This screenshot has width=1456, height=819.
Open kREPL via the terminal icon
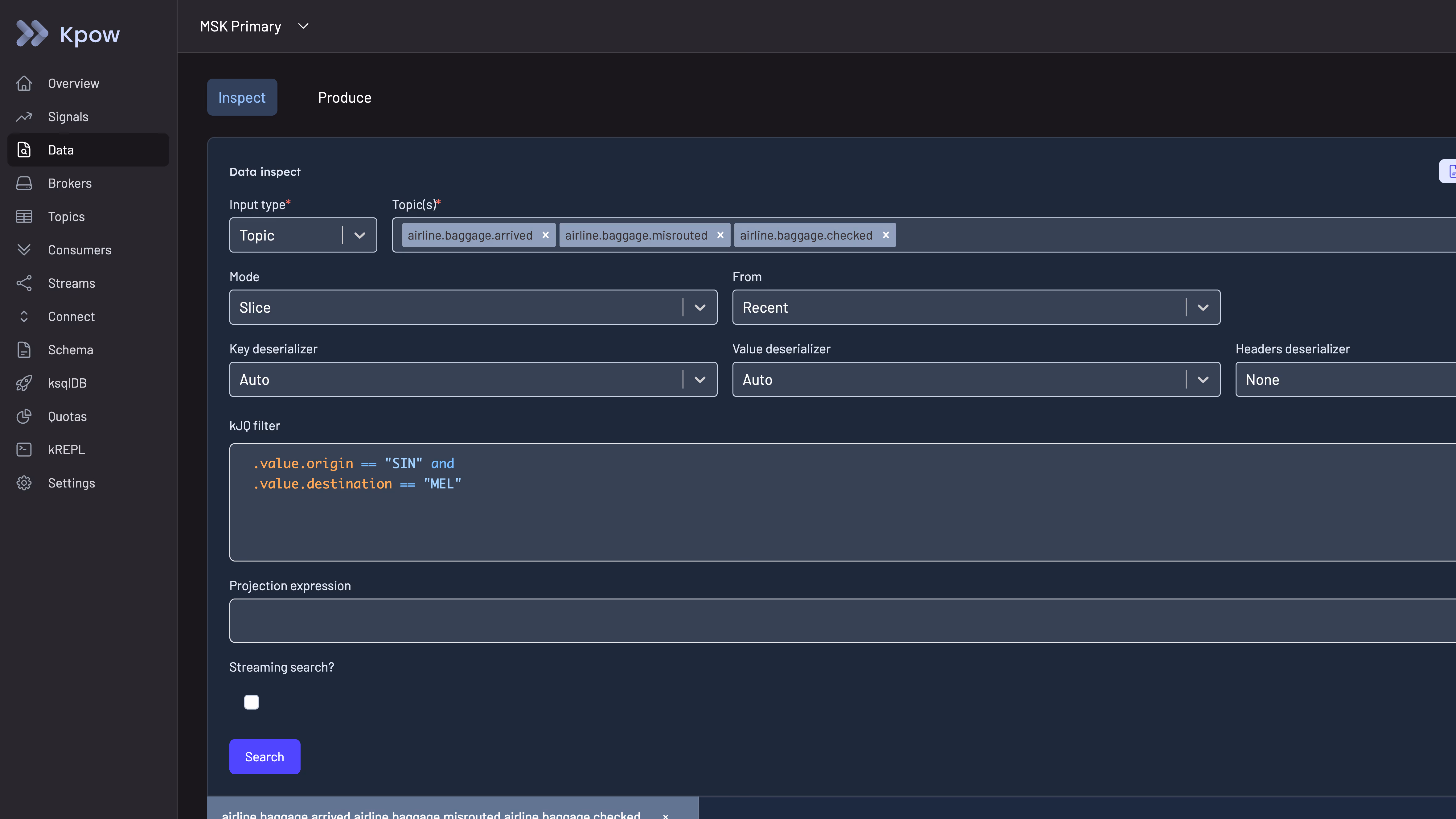pos(24,450)
